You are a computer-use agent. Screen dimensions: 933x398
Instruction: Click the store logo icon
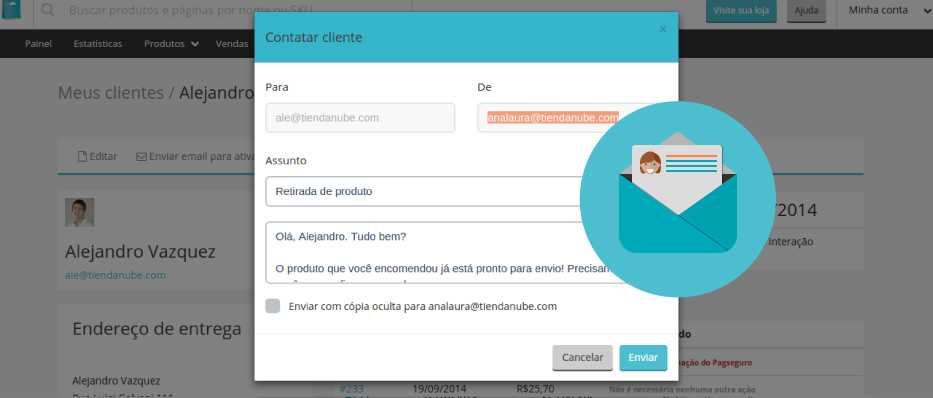(x=11, y=10)
